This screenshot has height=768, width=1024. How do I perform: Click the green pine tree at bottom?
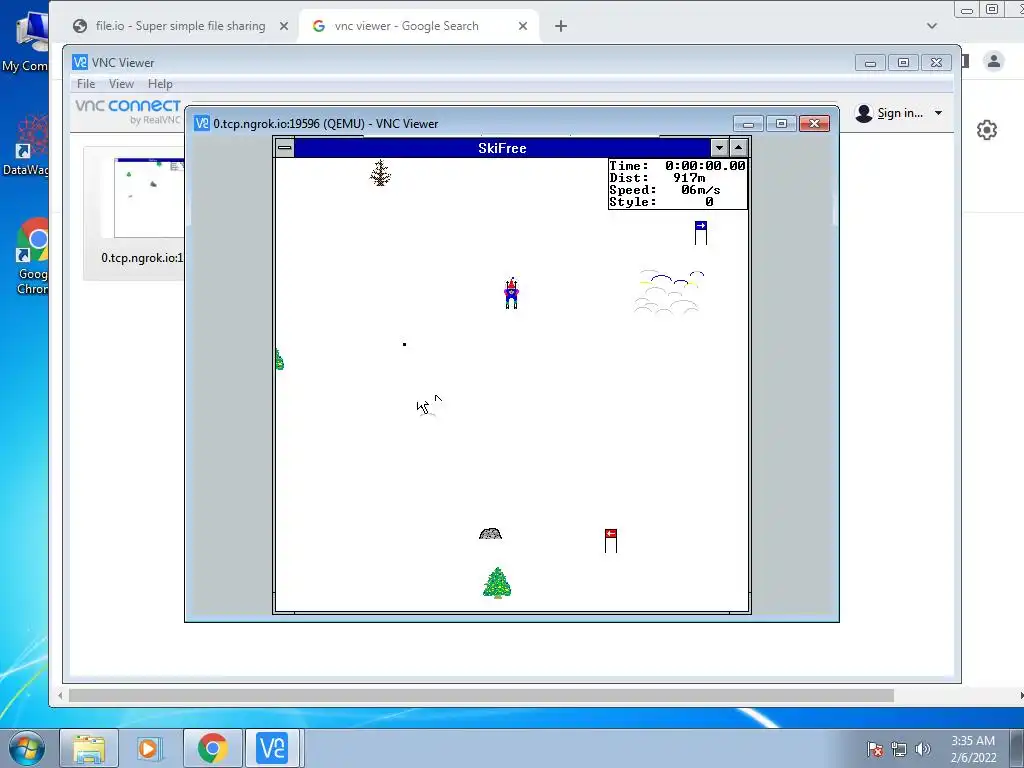[497, 583]
